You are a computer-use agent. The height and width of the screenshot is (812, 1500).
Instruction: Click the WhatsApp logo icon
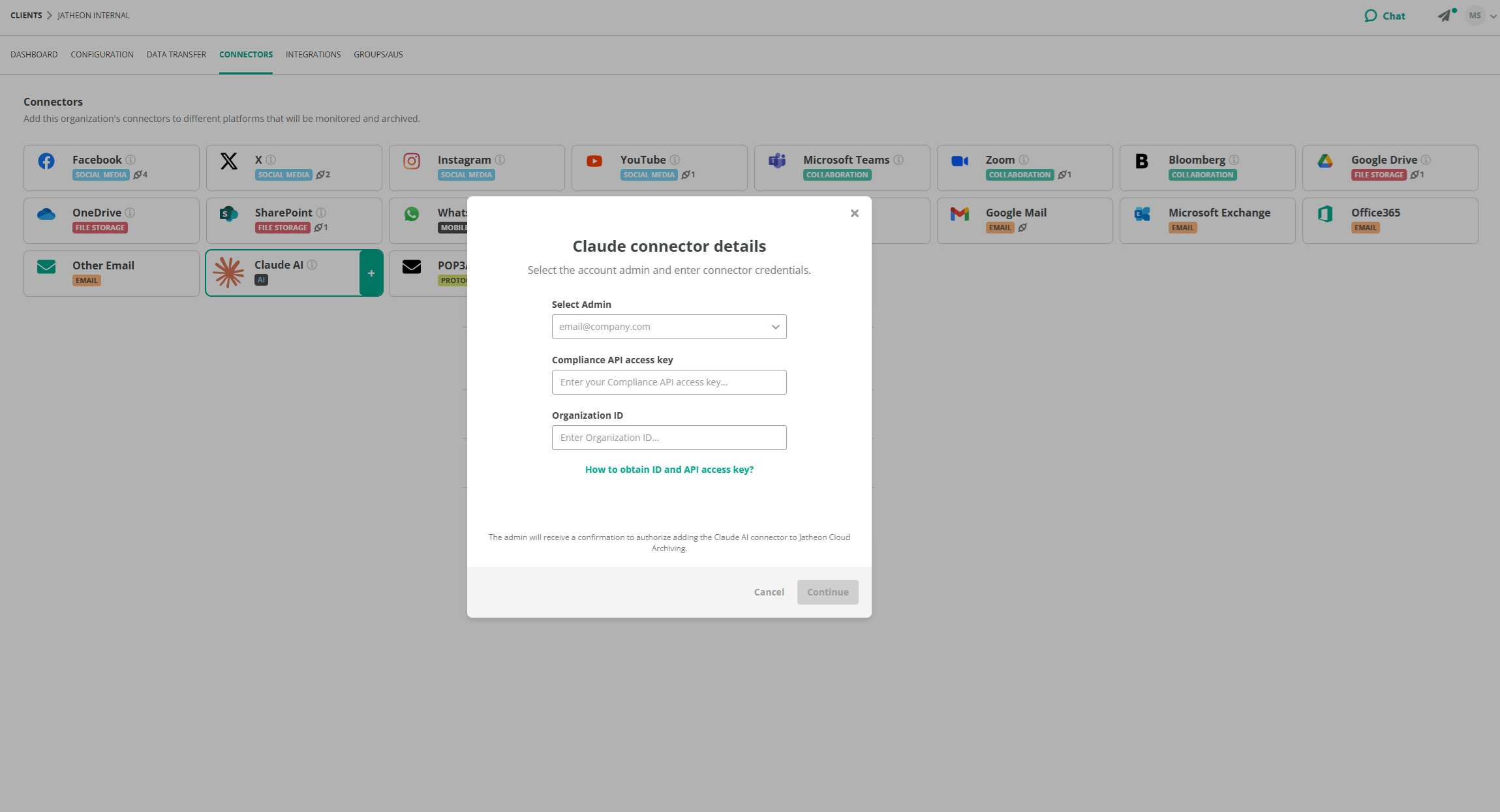[412, 214]
